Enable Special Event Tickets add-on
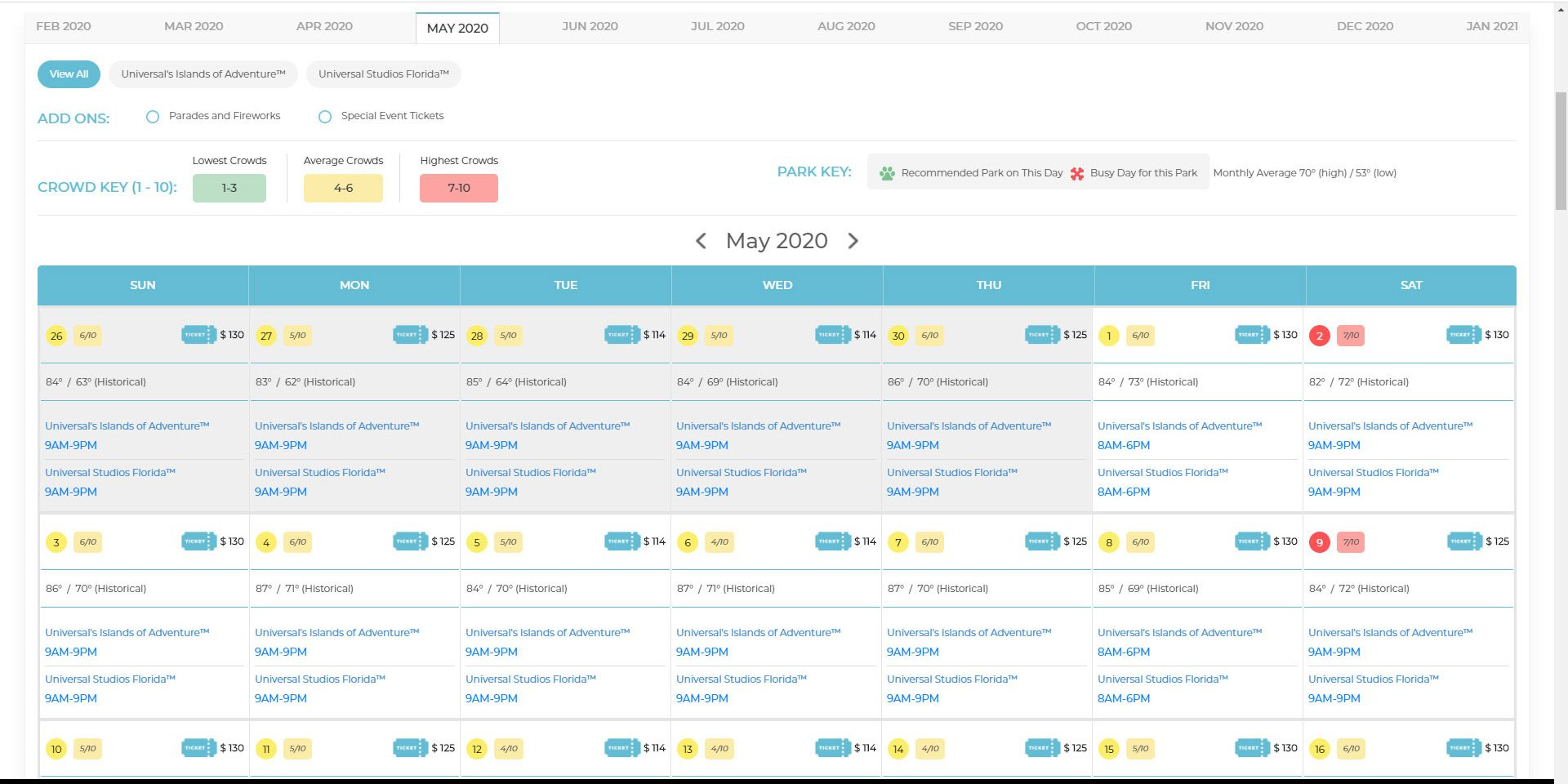The image size is (1568, 784). tap(325, 117)
